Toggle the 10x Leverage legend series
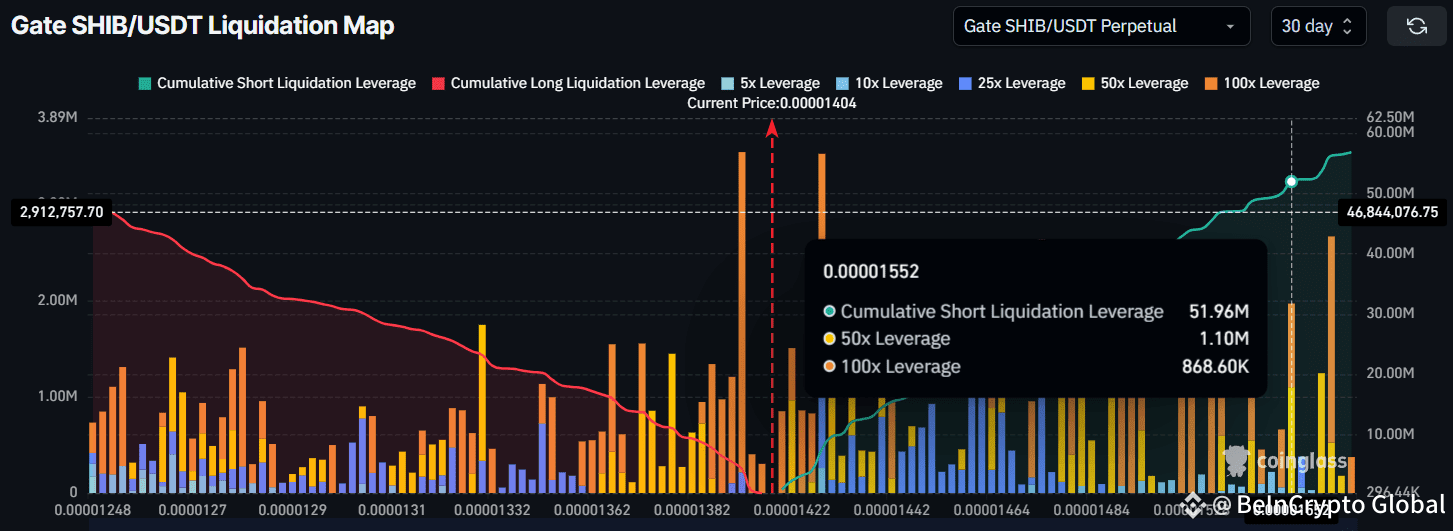1453x531 pixels. pyautogui.click(x=888, y=83)
